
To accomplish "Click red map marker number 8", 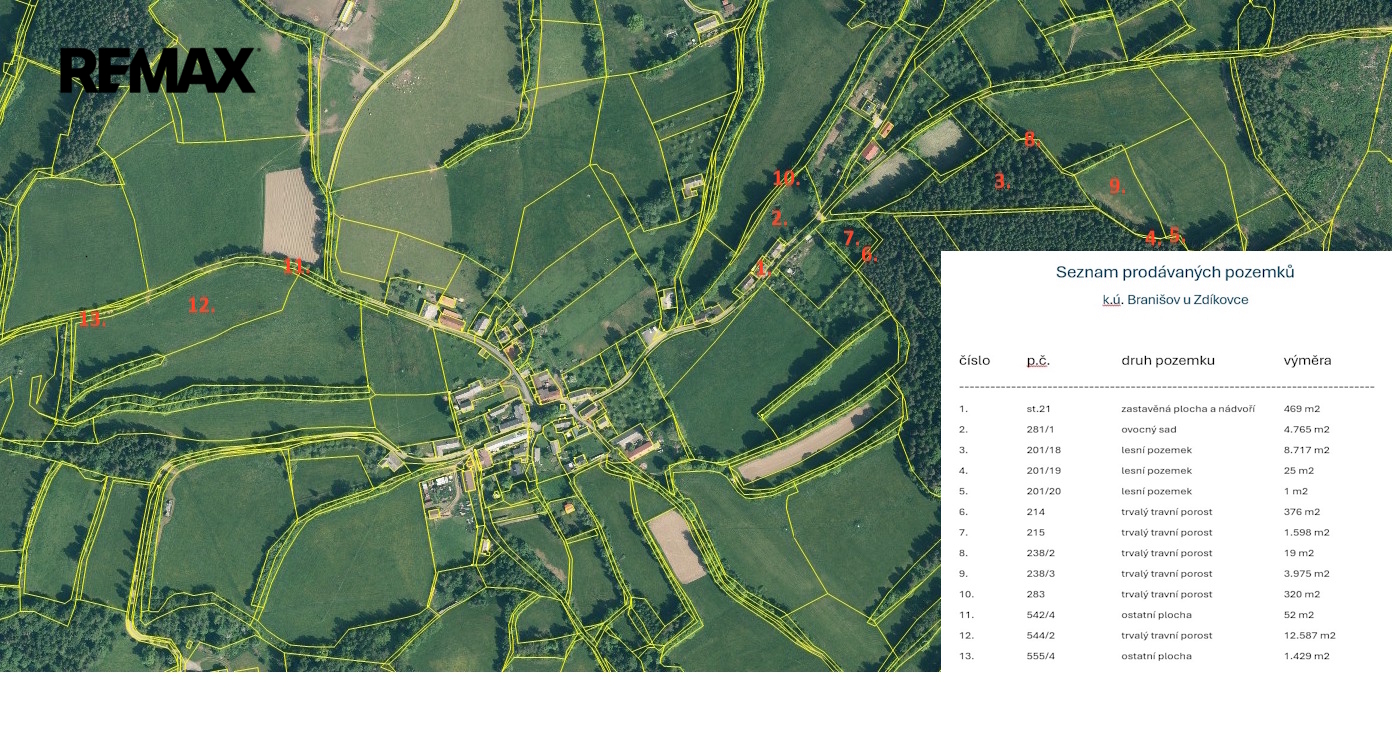I will pos(1031,140).
